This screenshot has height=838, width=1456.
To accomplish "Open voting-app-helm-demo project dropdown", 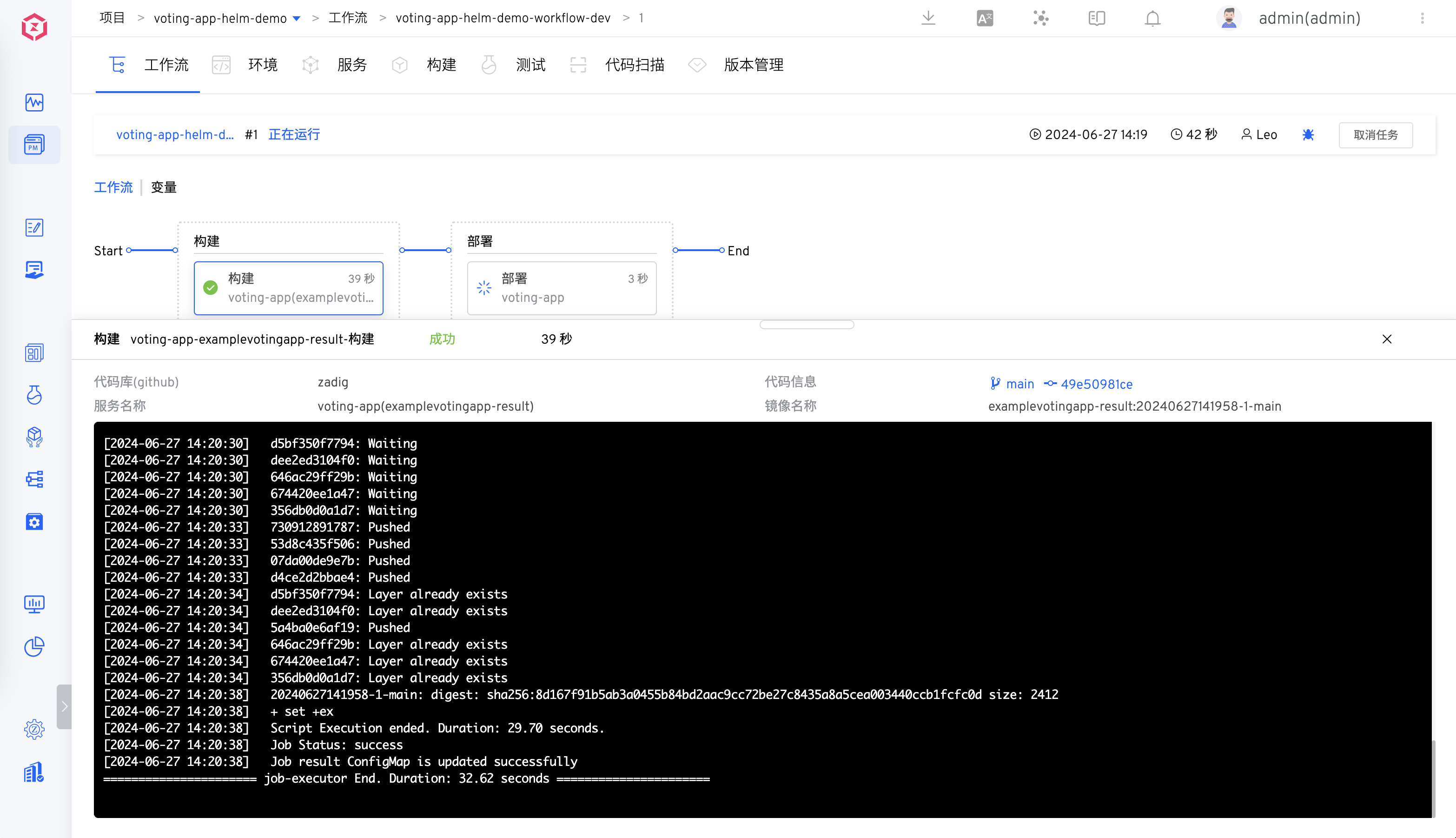I will pyautogui.click(x=296, y=19).
